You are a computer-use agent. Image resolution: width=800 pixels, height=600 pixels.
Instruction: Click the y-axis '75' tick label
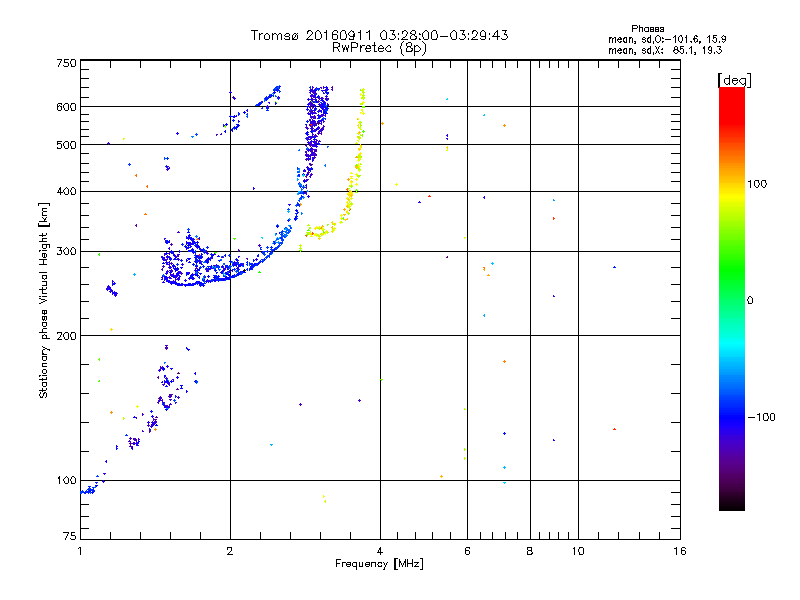click(x=70, y=536)
